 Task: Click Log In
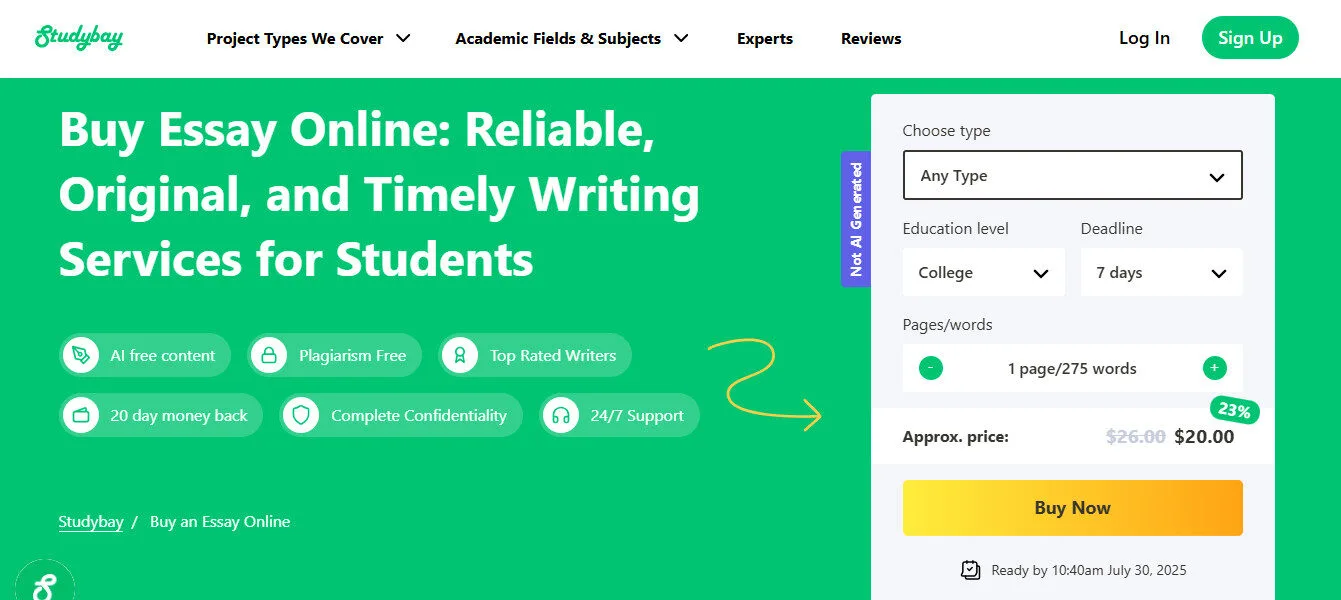(1144, 38)
